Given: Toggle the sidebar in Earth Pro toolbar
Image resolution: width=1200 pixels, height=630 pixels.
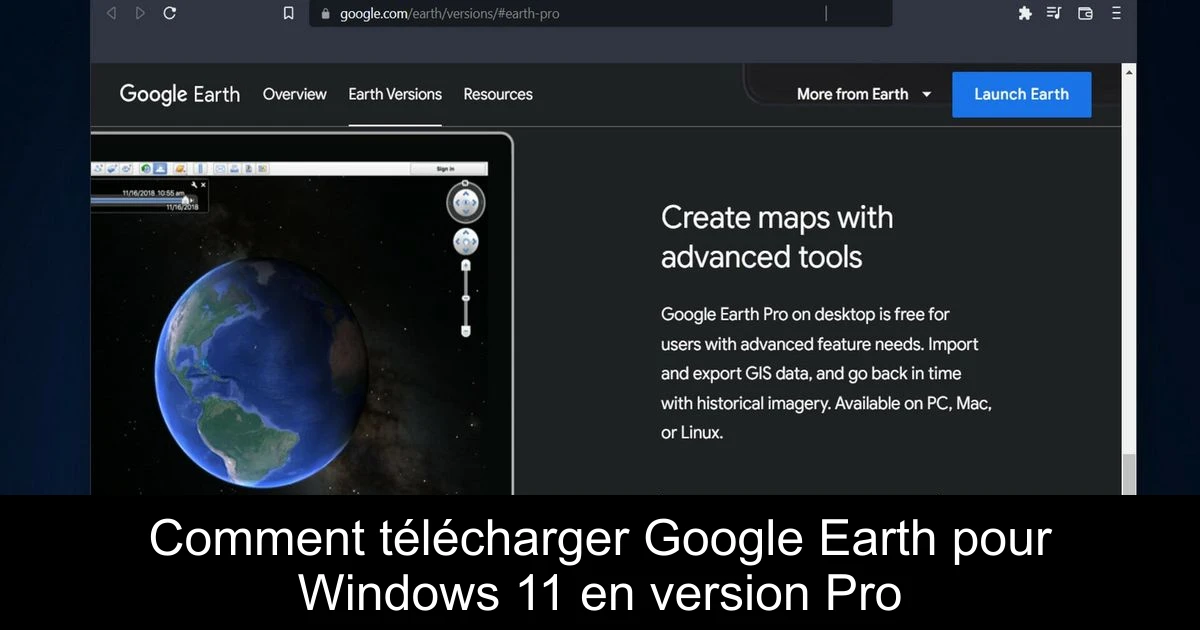Looking at the screenshot, I should pyautogui.click(x=99, y=167).
